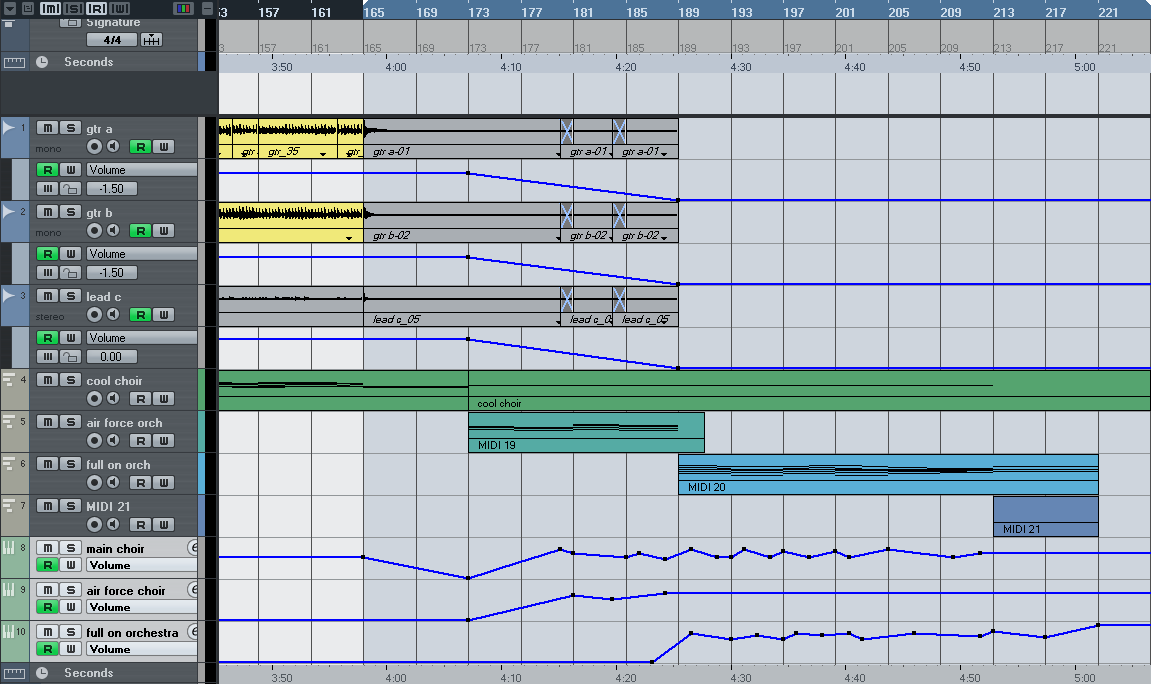This screenshot has height=684, width=1151.
Task: Solo the cool choir track
Action: pos(70,379)
